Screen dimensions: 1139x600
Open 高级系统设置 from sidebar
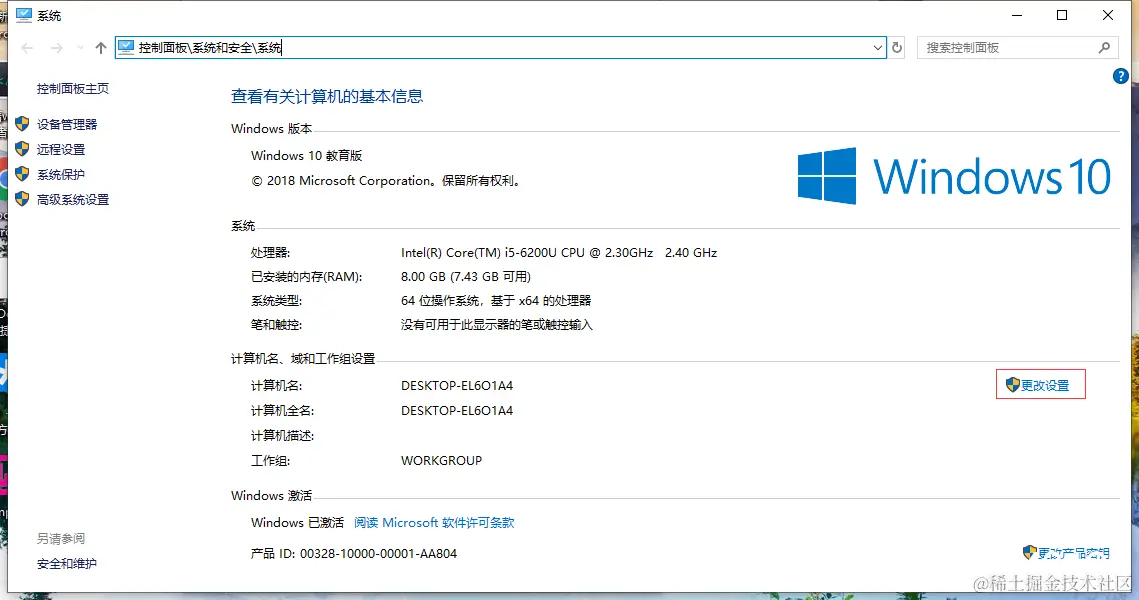73,200
